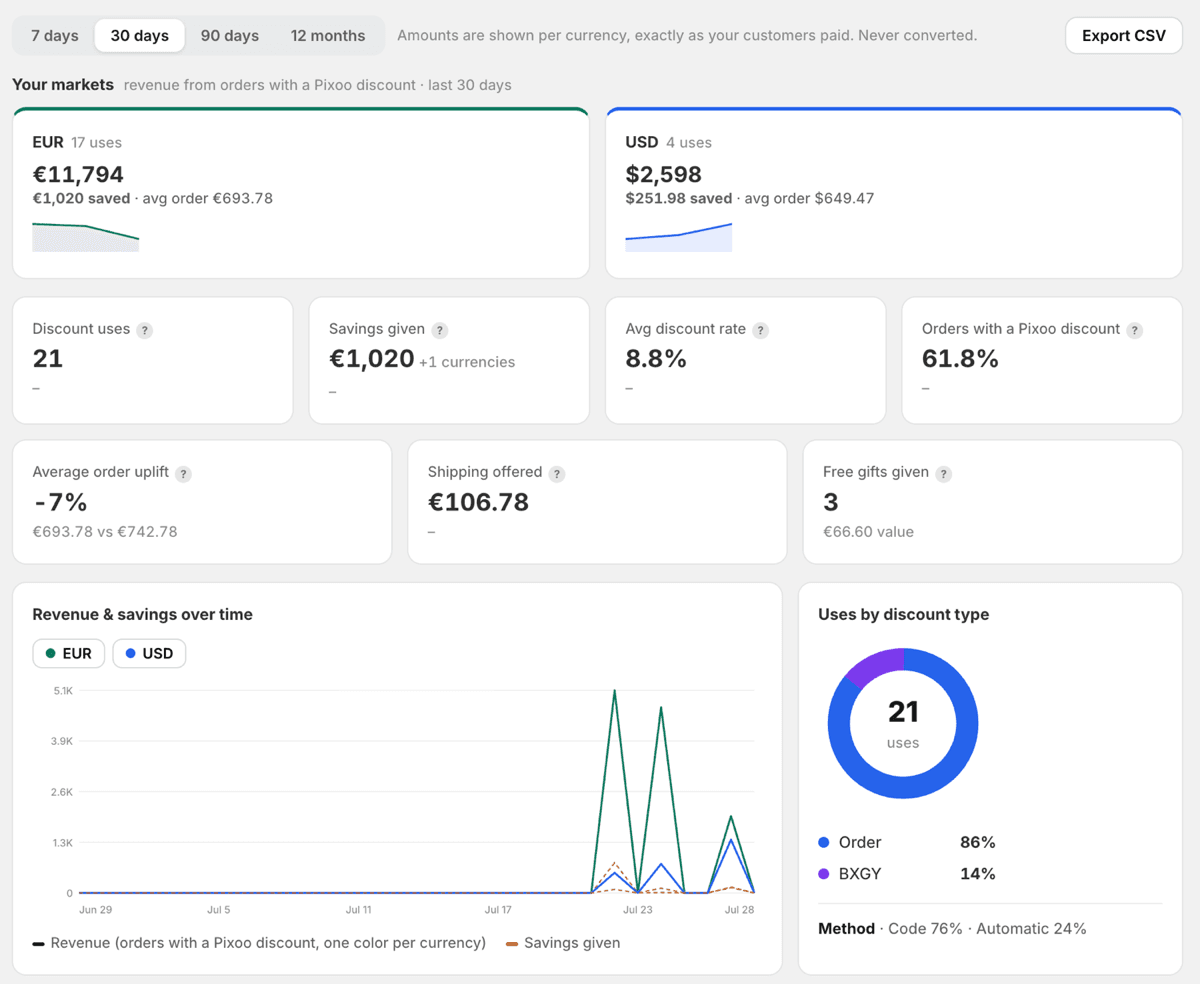Click the 'Jul 28' x-axis label
The height and width of the screenshot is (984, 1200).
coord(738,910)
